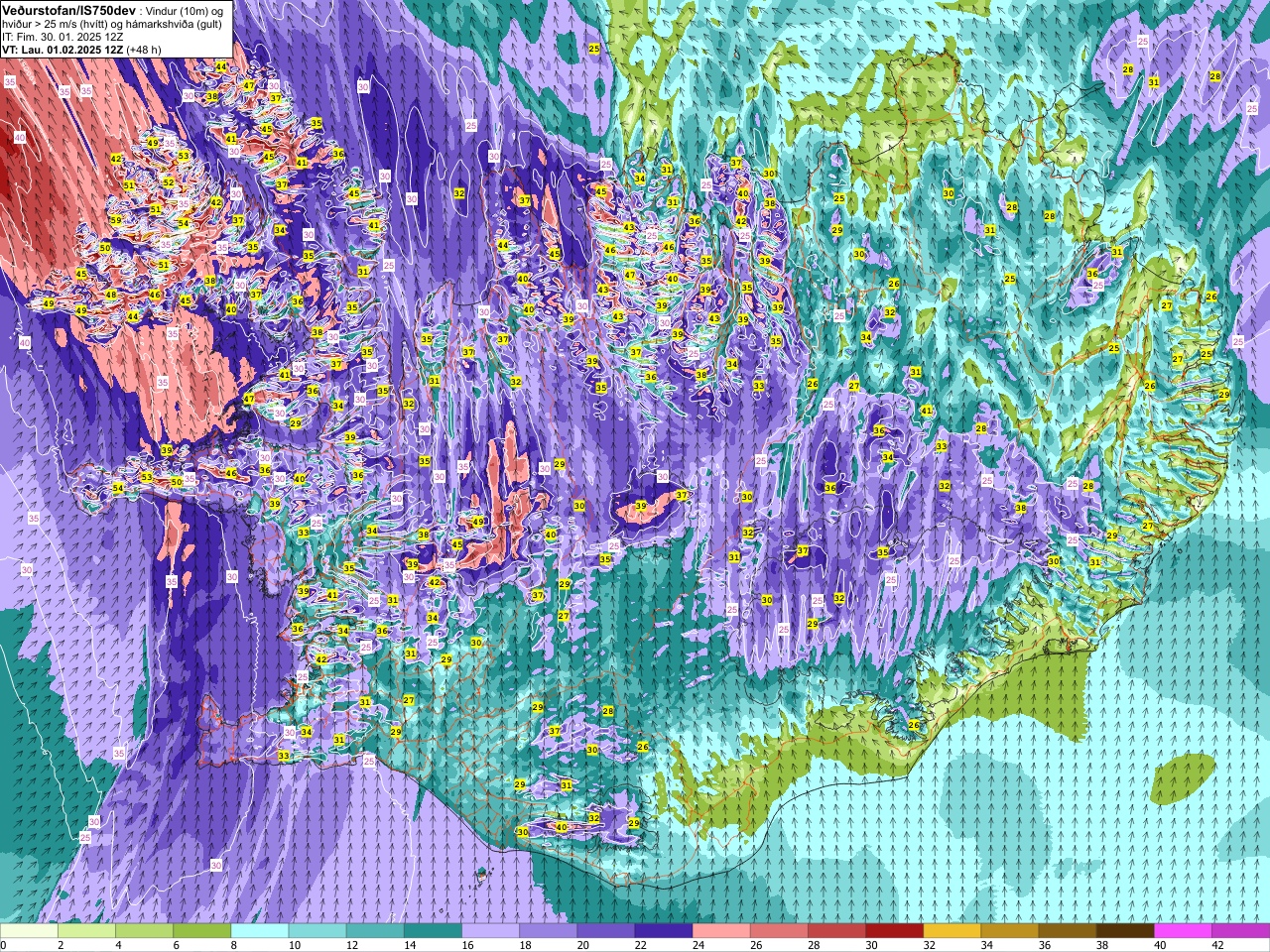
Task: Select the 32–34 m/s yellow legend swatch
Action: [x=952, y=931]
